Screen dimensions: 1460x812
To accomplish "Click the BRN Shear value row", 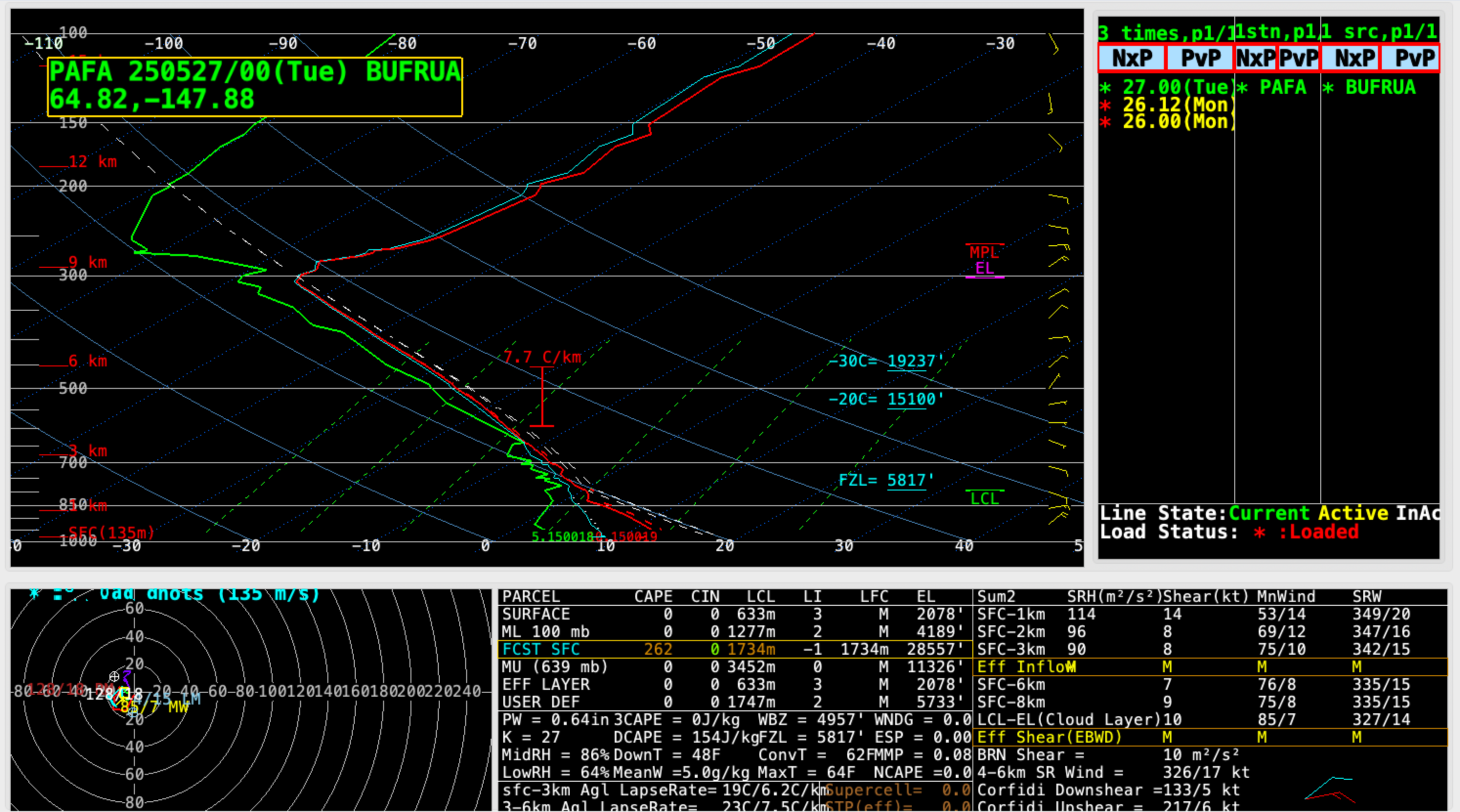I will pos(1108,755).
